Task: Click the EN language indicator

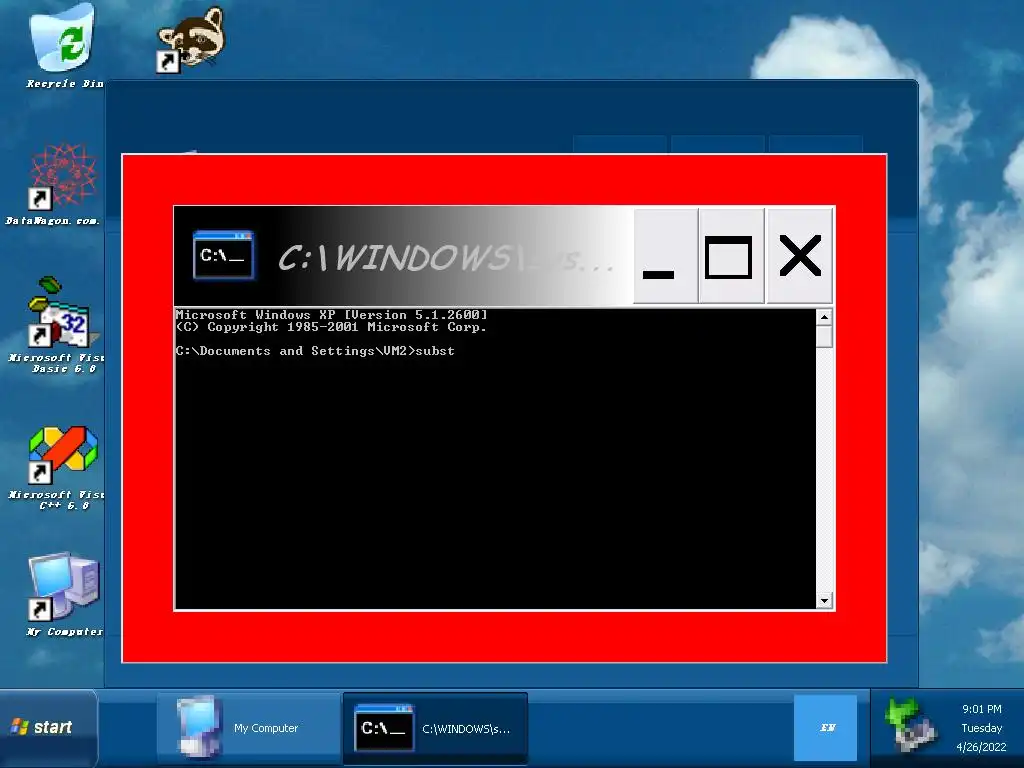Action: pos(825,728)
